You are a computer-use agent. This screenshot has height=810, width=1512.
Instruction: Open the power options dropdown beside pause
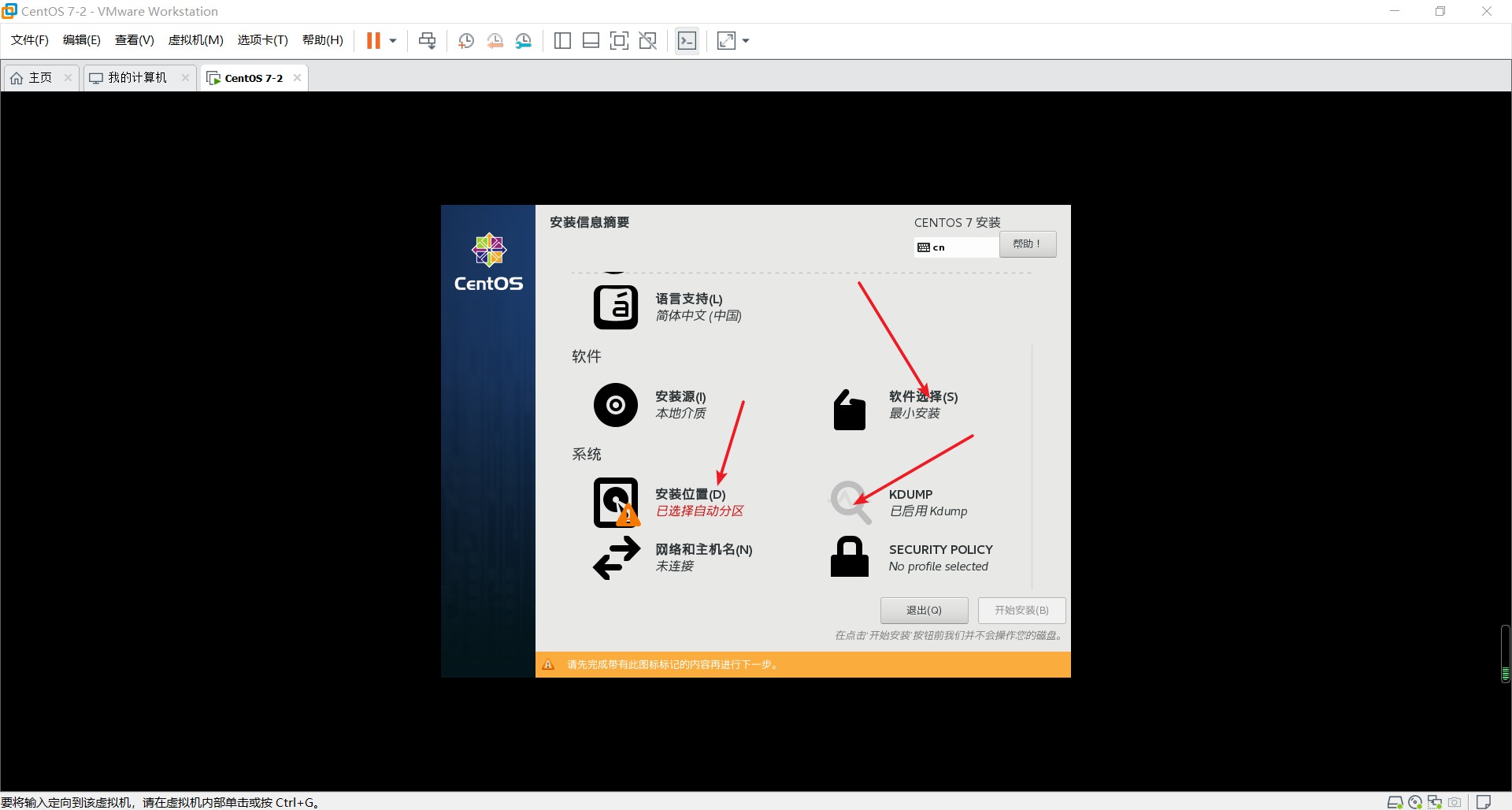[x=393, y=41]
